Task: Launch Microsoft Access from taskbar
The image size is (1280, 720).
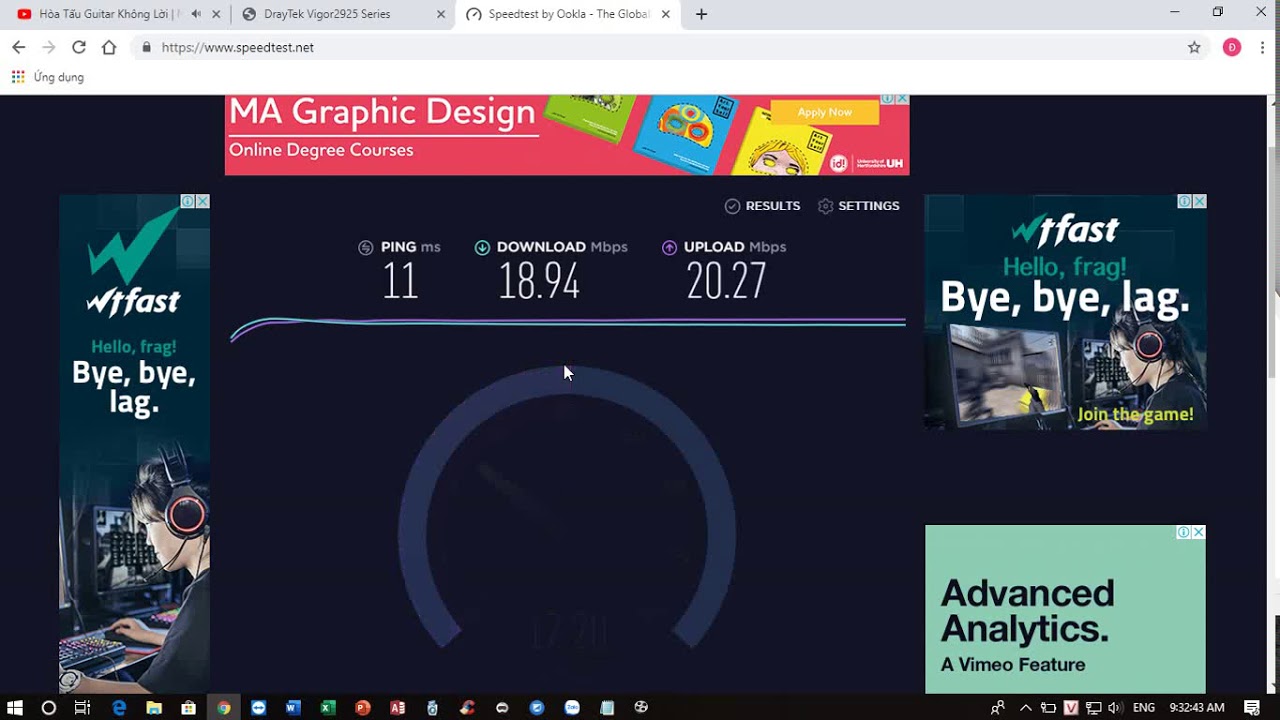Action: click(x=398, y=707)
